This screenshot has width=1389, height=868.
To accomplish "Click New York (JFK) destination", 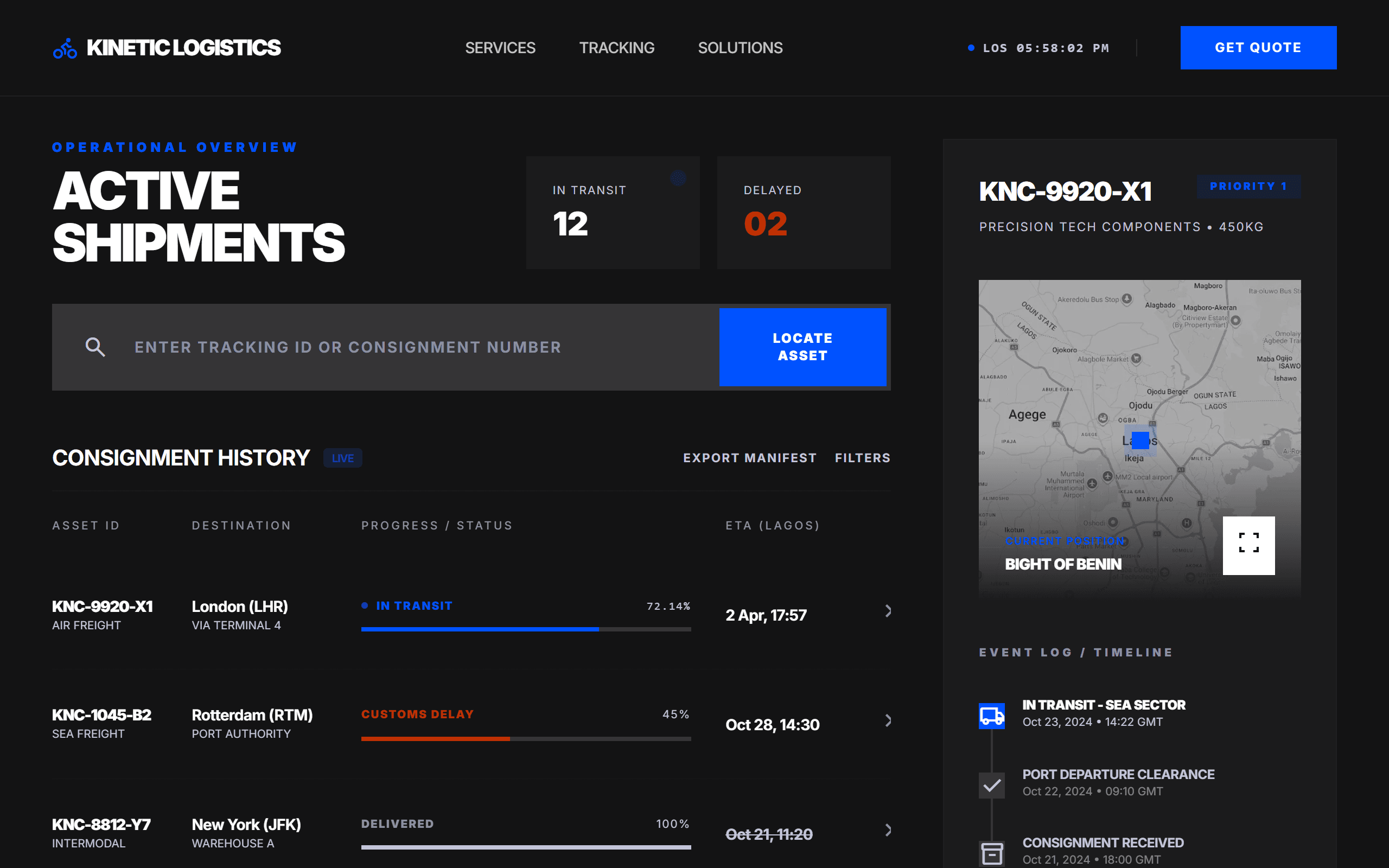I will 246,825.
